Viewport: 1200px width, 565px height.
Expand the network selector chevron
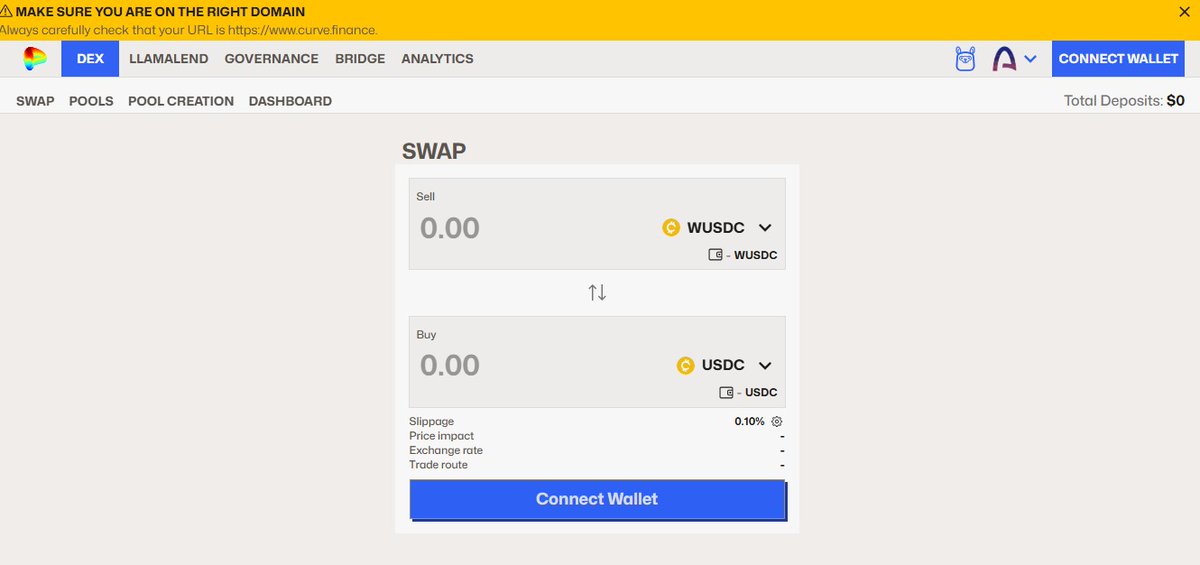(x=1030, y=59)
